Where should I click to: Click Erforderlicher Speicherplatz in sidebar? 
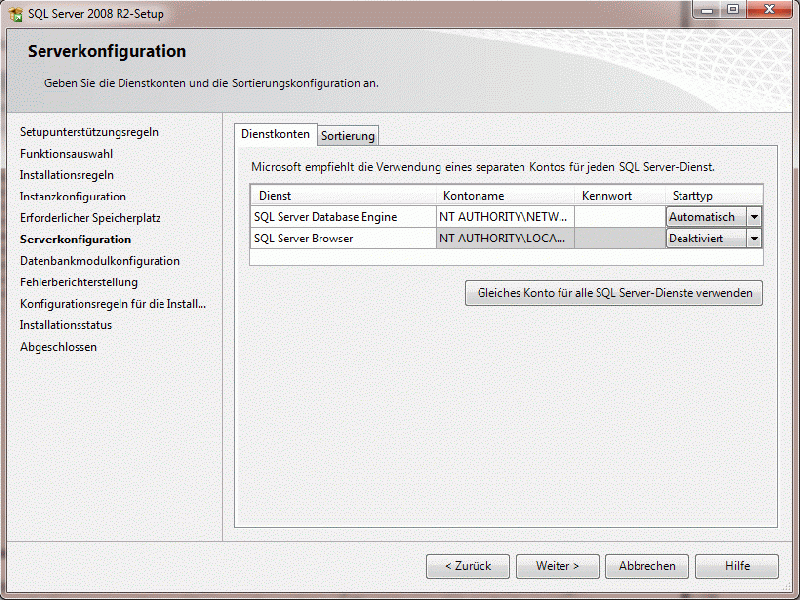coord(90,218)
